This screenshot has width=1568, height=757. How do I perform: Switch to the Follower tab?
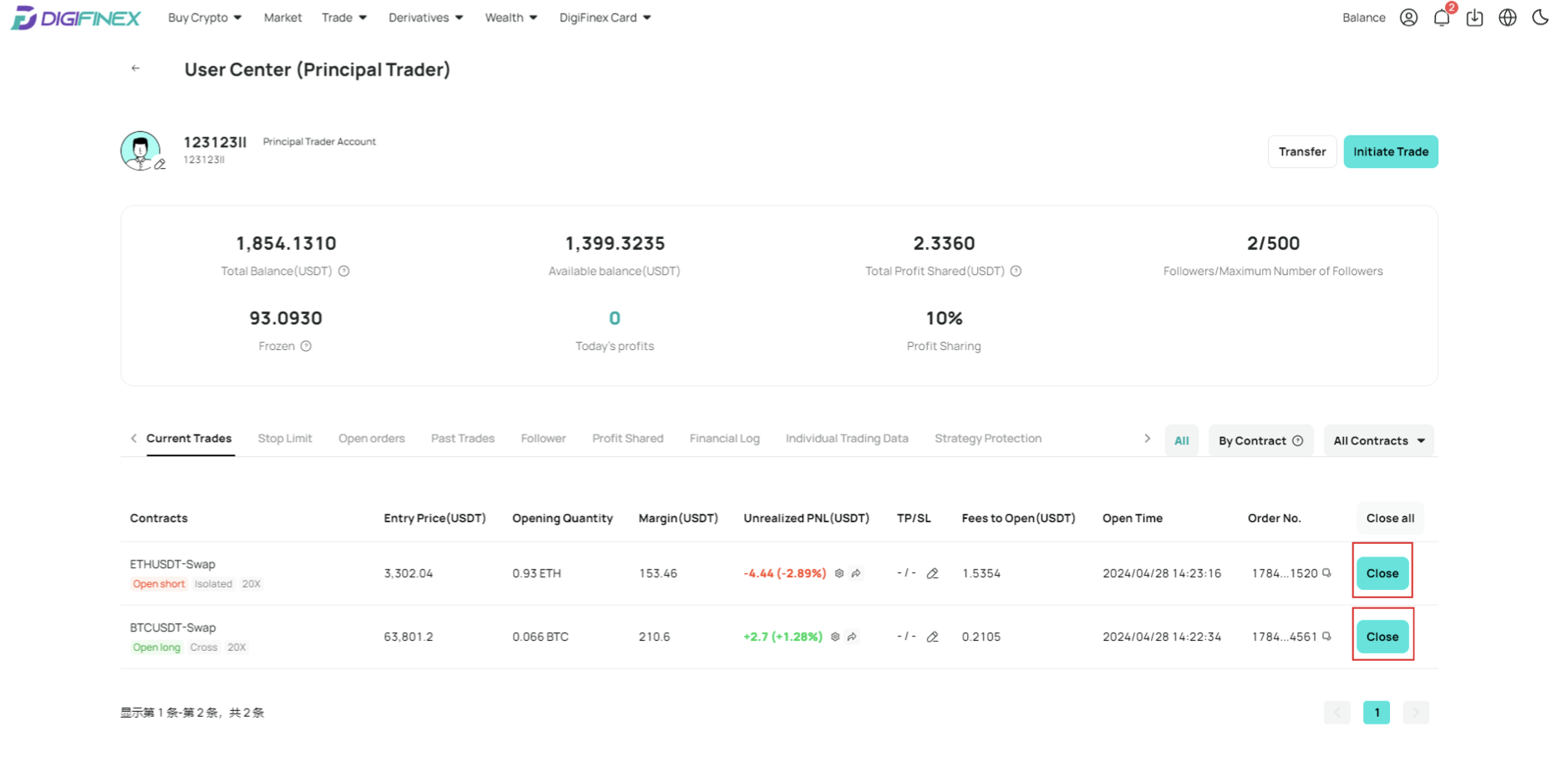543,439
